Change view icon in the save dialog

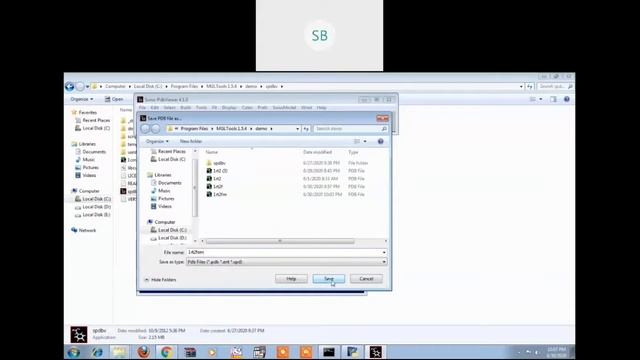357,141
